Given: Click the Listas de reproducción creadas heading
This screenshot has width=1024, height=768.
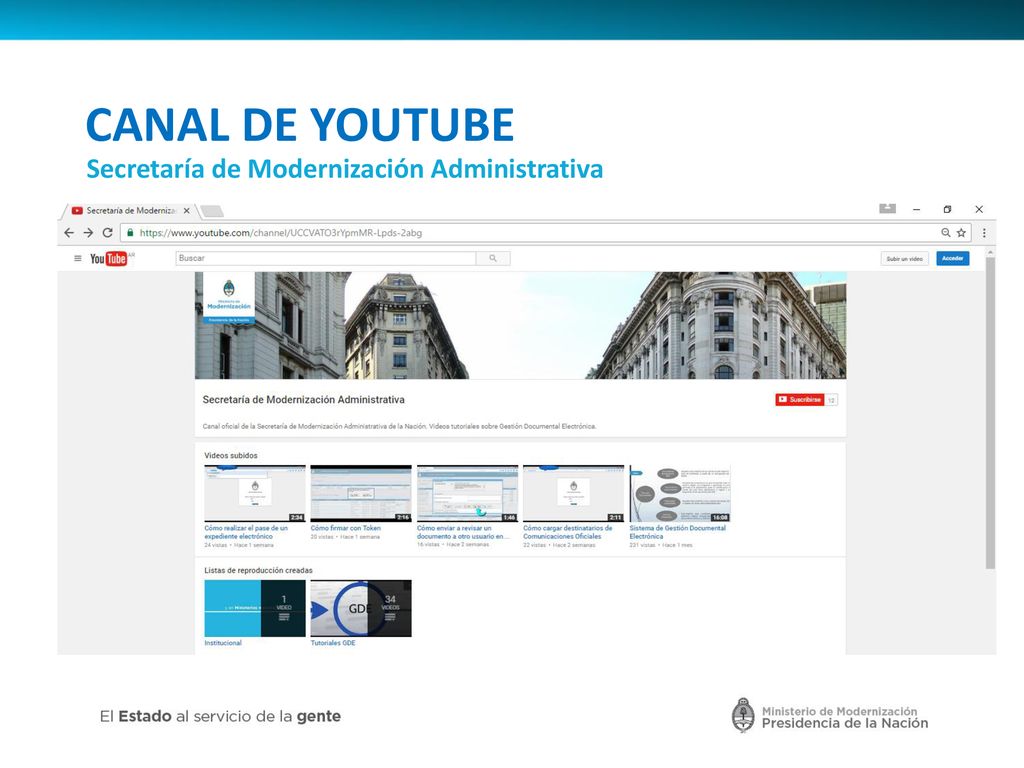Looking at the screenshot, I should (x=258, y=571).
